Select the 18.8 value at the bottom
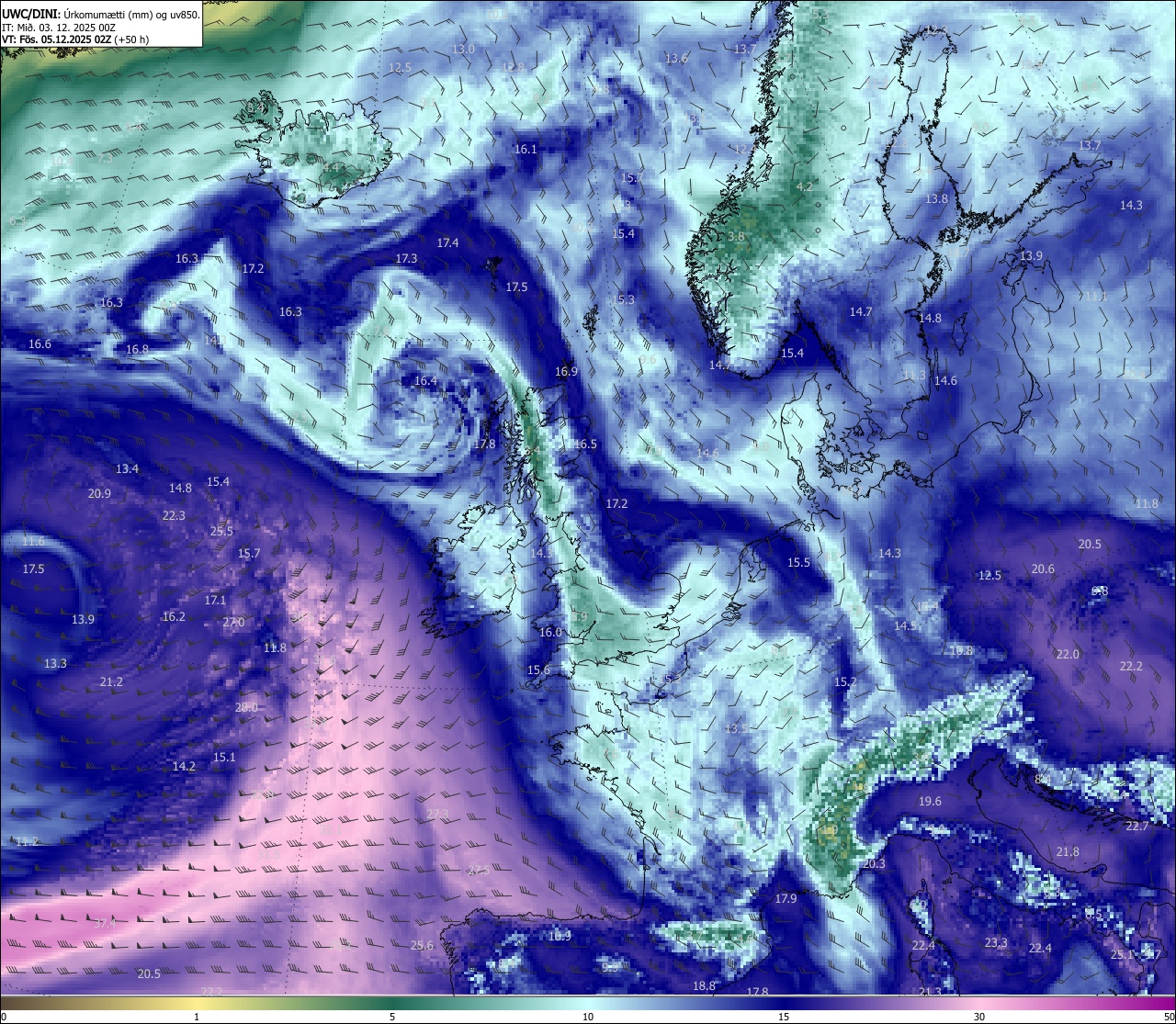 pyautogui.click(x=704, y=985)
